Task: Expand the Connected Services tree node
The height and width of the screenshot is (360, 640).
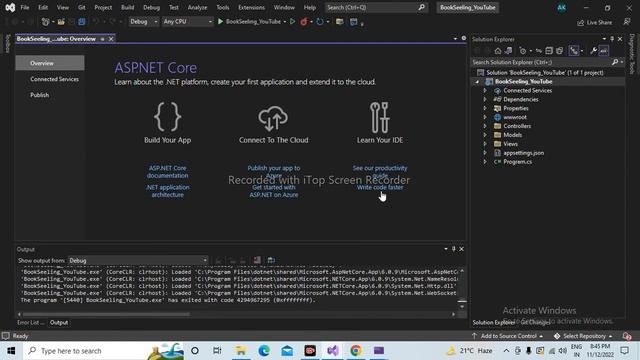Action: tap(485, 90)
